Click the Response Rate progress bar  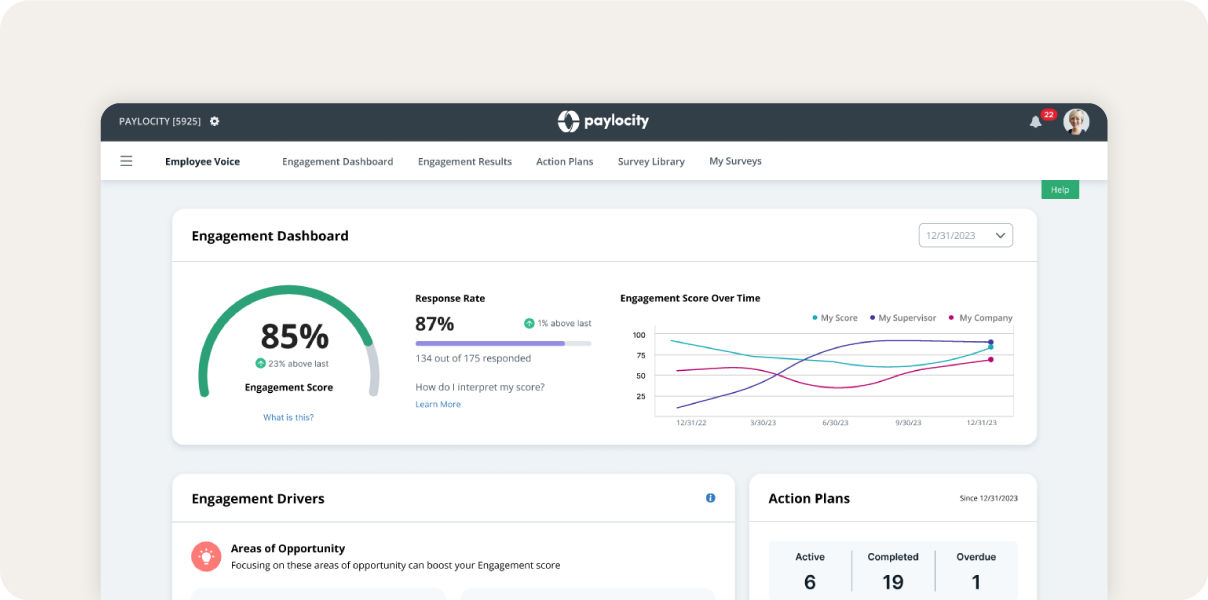[503, 343]
